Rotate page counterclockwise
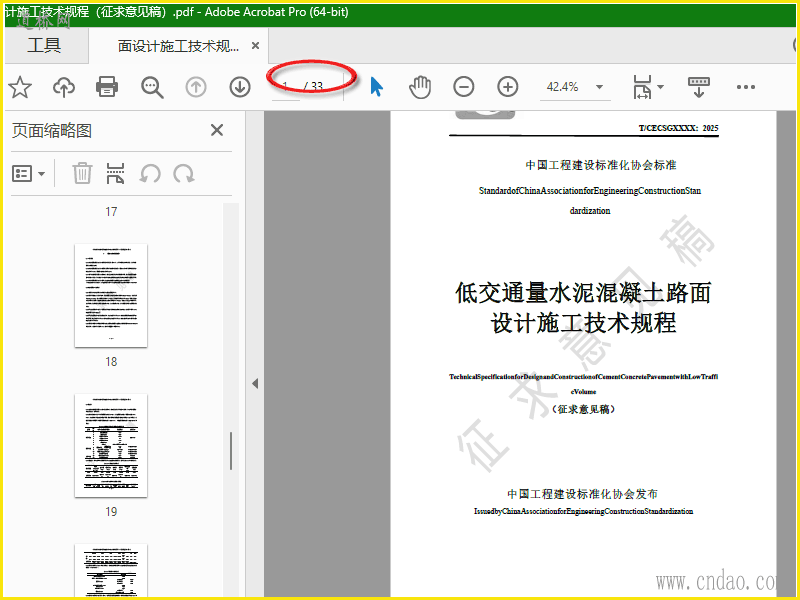The width and height of the screenshot is (800, 600). [x=150, y=173]
